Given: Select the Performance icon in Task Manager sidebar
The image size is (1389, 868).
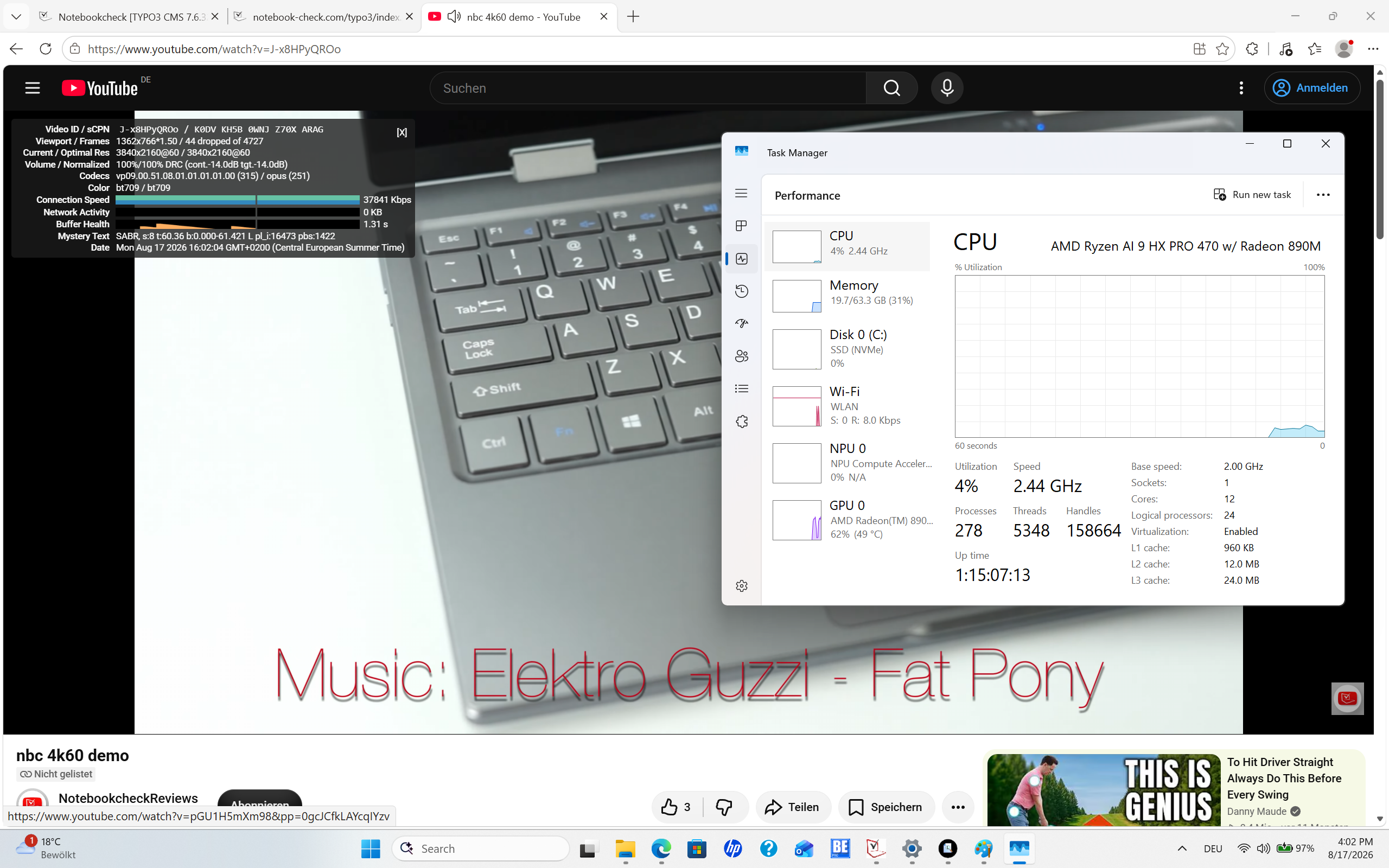Looking at the screenshot, I should click(742, 259).
